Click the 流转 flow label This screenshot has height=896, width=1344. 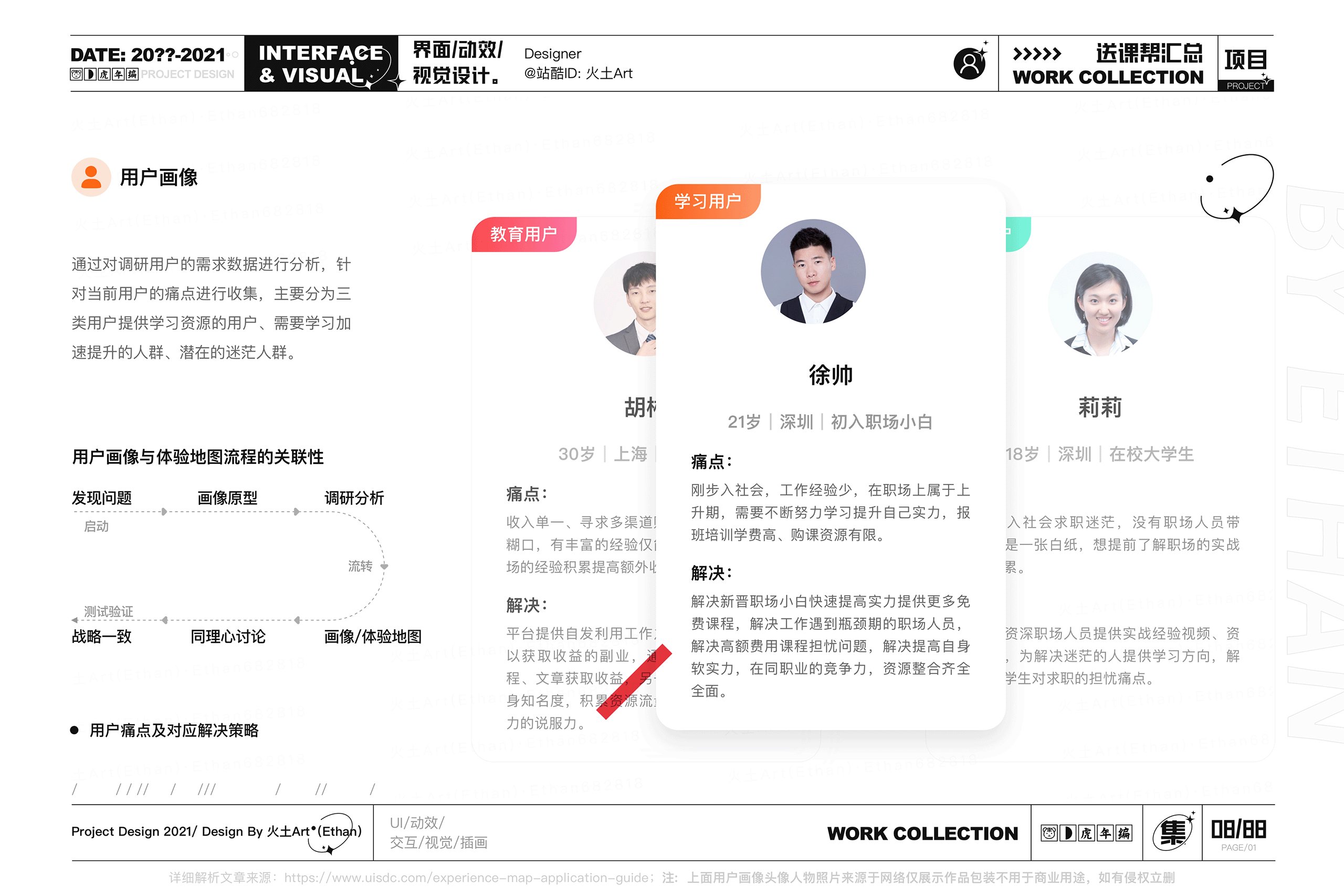[x=360, y=566]
